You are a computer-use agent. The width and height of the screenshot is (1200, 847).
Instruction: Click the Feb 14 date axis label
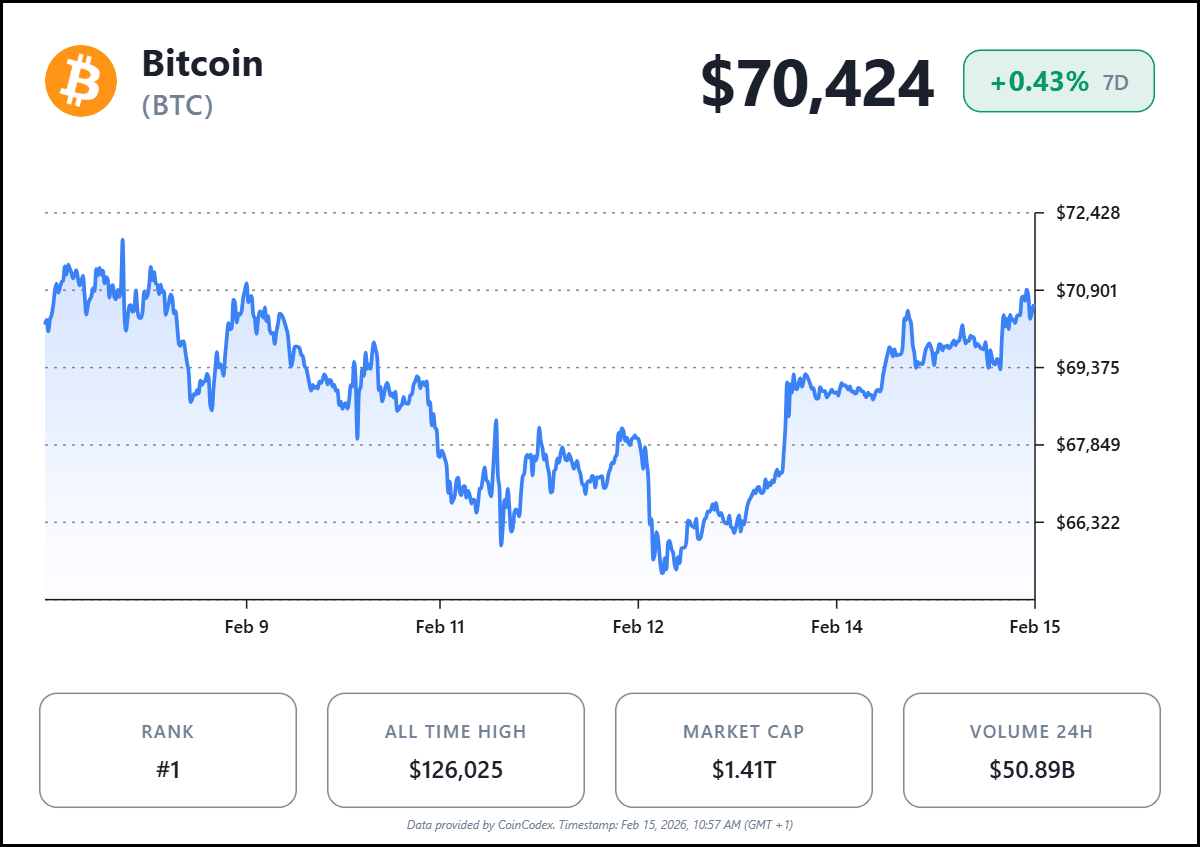836,627
